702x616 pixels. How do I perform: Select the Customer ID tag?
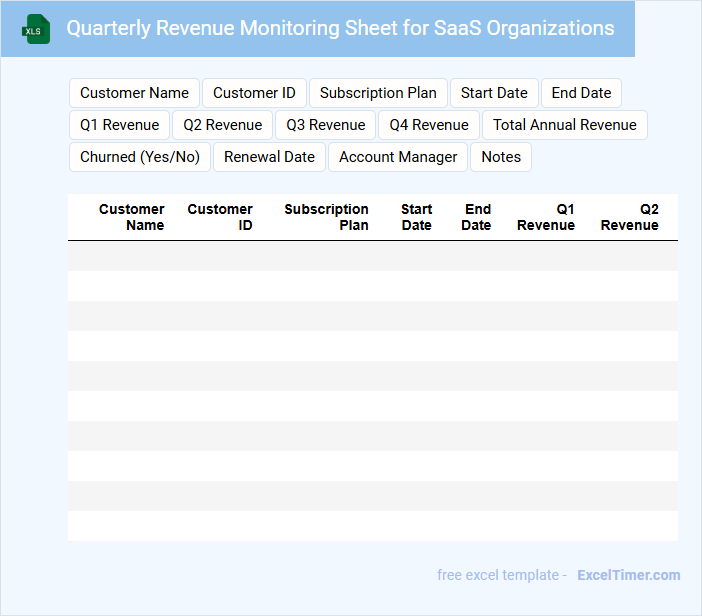click(254, 93)
